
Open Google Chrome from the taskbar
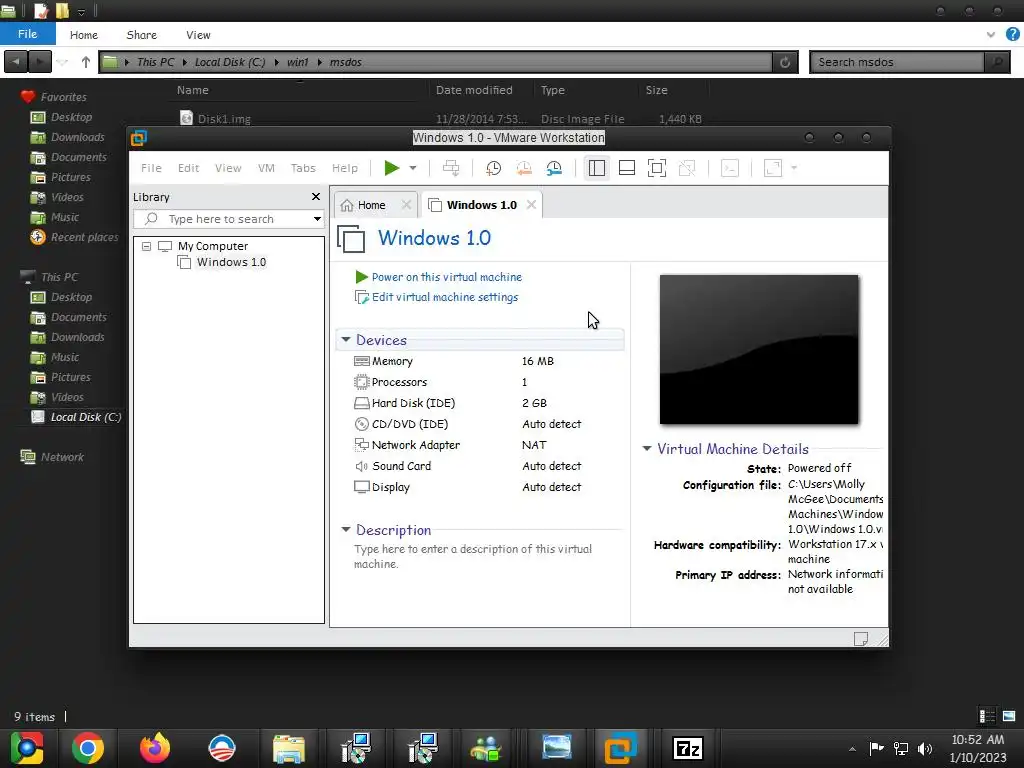88,748
